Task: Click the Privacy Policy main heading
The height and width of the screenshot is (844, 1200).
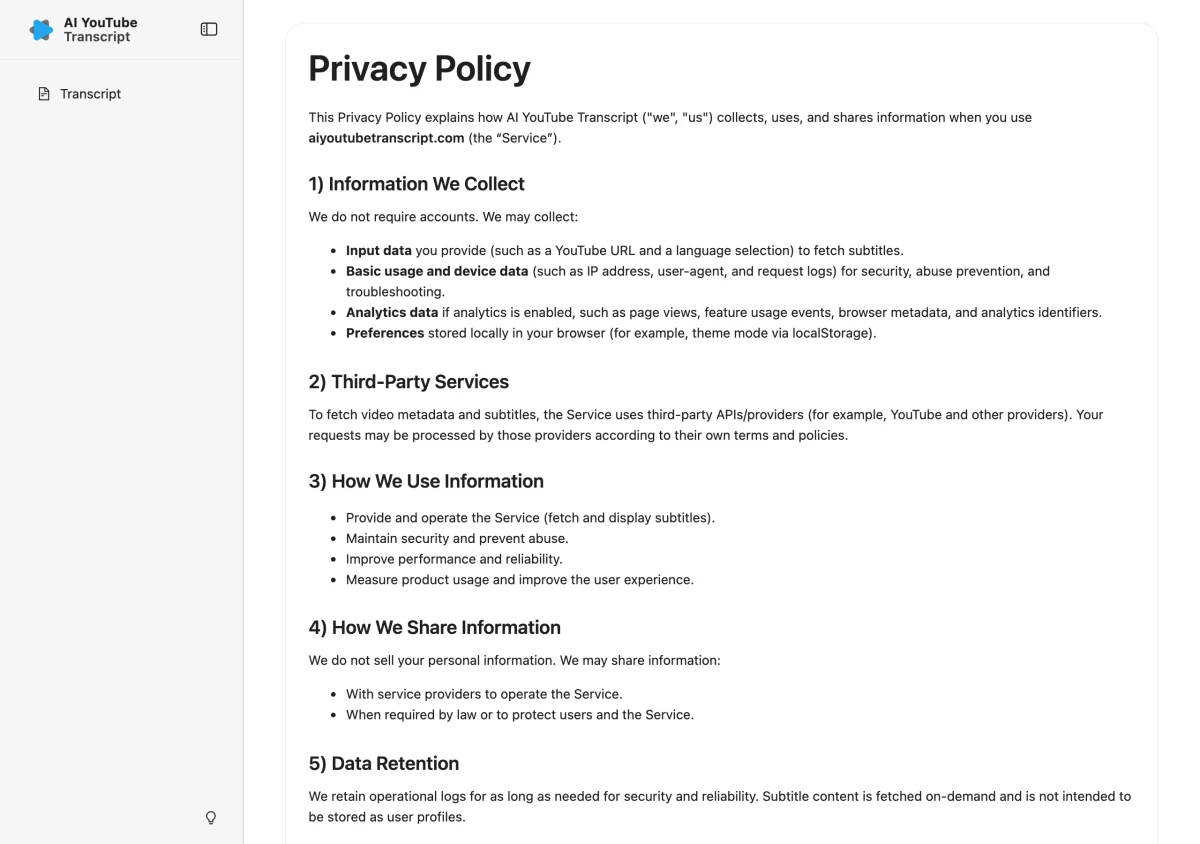Action: click(x=419, y=68)
